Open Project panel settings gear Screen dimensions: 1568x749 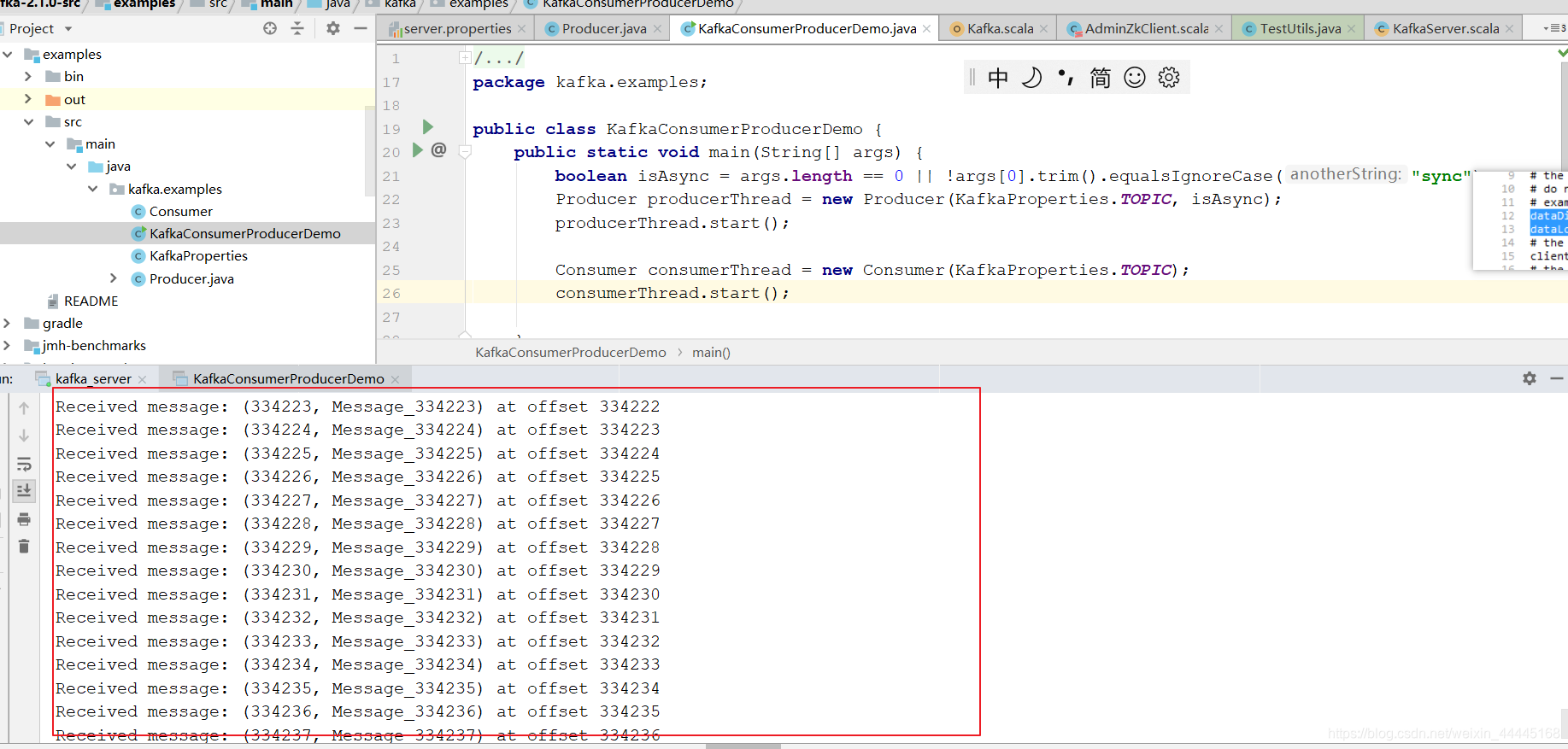tap(333, 28)
